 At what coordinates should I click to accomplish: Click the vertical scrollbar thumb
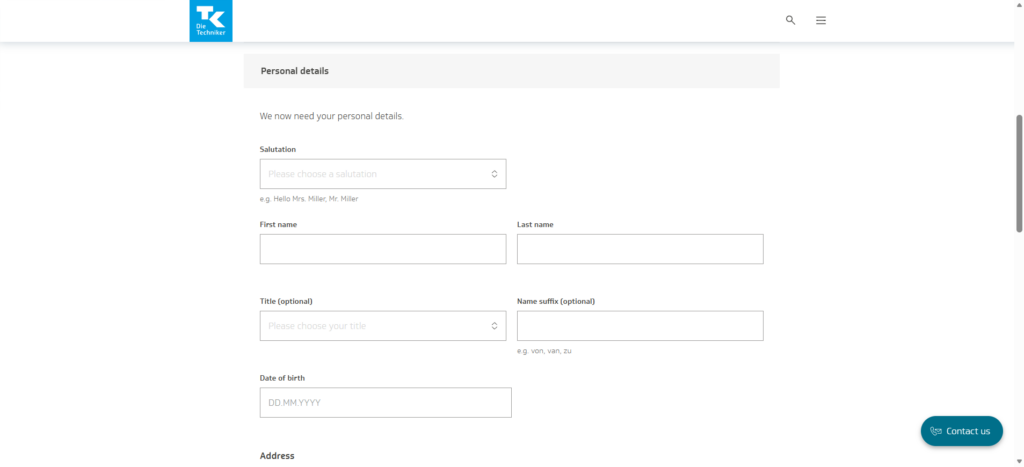pos(1018,174)
